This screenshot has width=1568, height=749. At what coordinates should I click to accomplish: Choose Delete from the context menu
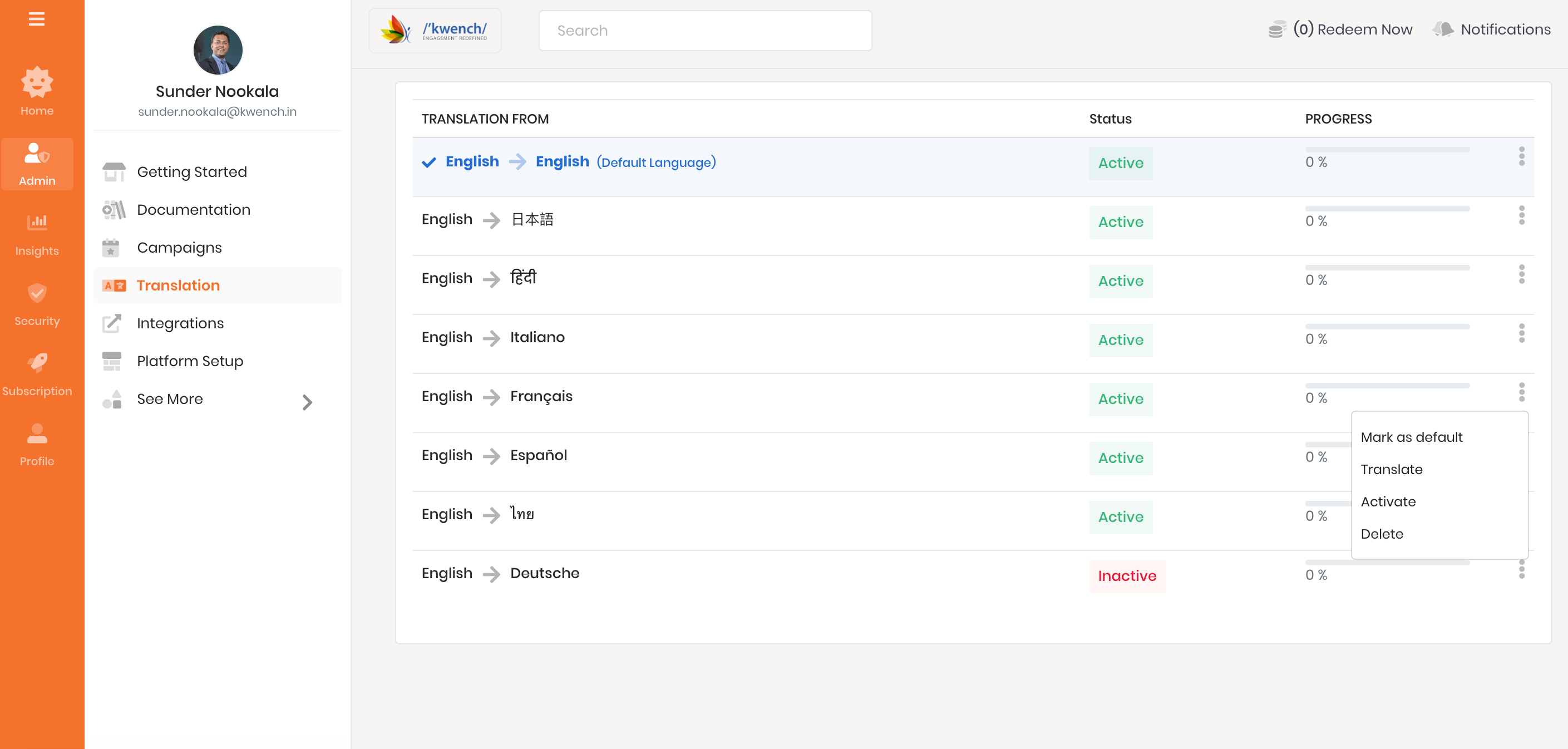[x=1382, y=534]
